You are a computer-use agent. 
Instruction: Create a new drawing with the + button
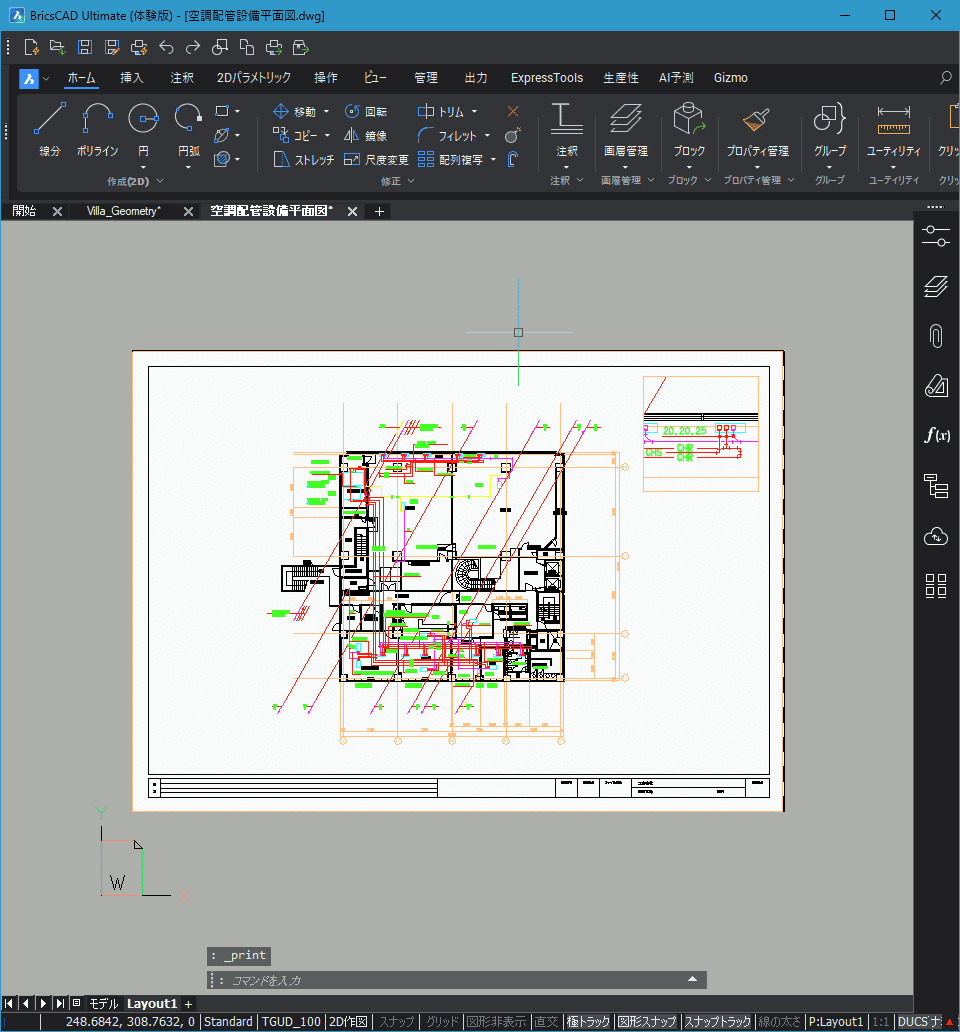tap(378, 211)
